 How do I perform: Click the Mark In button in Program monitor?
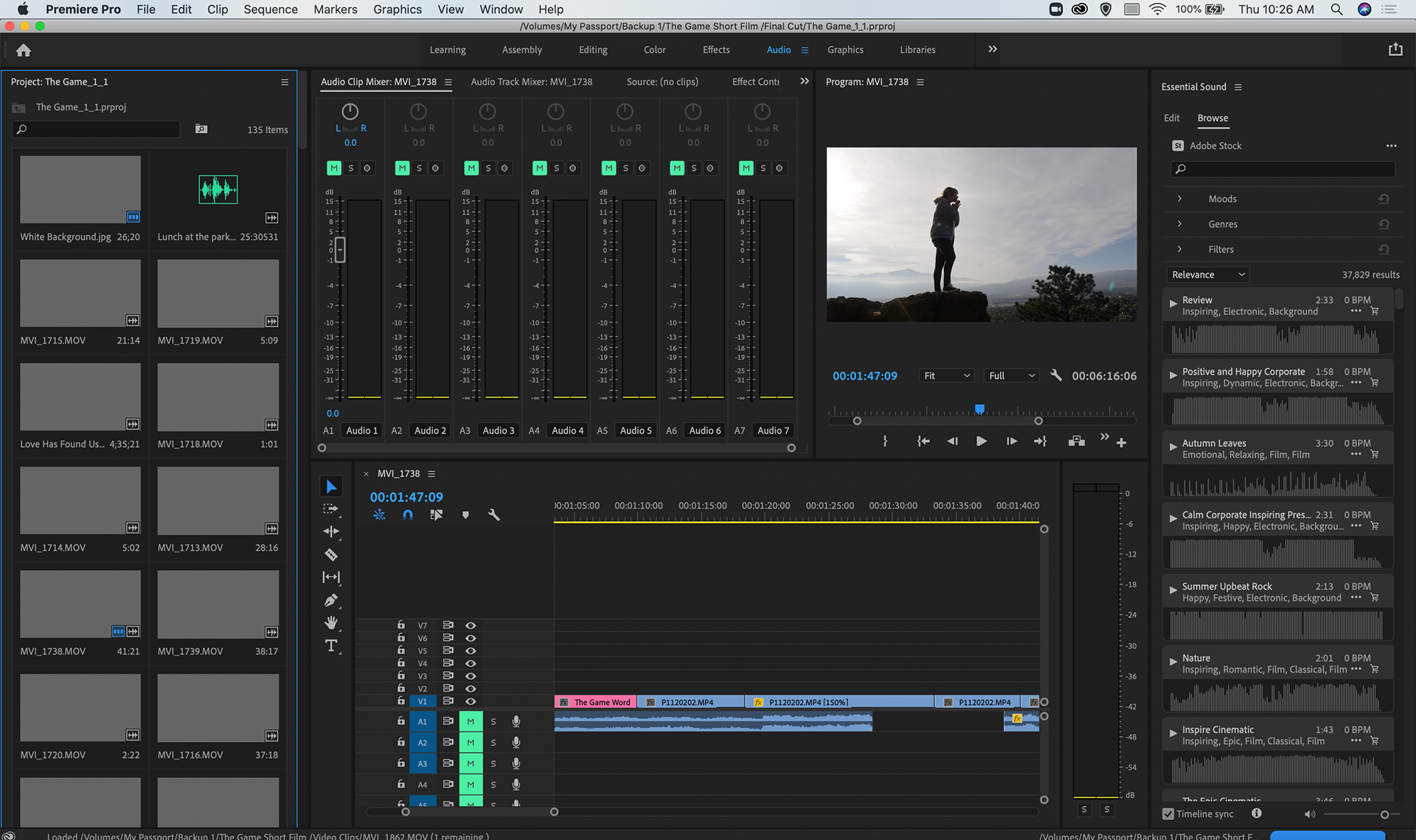tap(885, 441)
